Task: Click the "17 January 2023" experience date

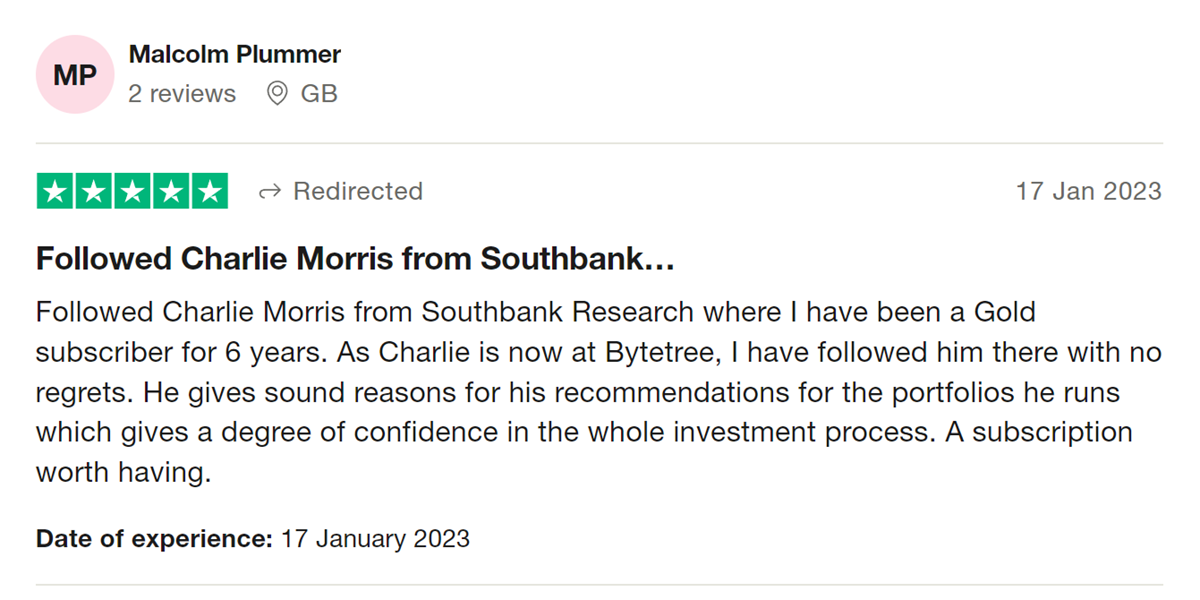Action: click(375, 539)
